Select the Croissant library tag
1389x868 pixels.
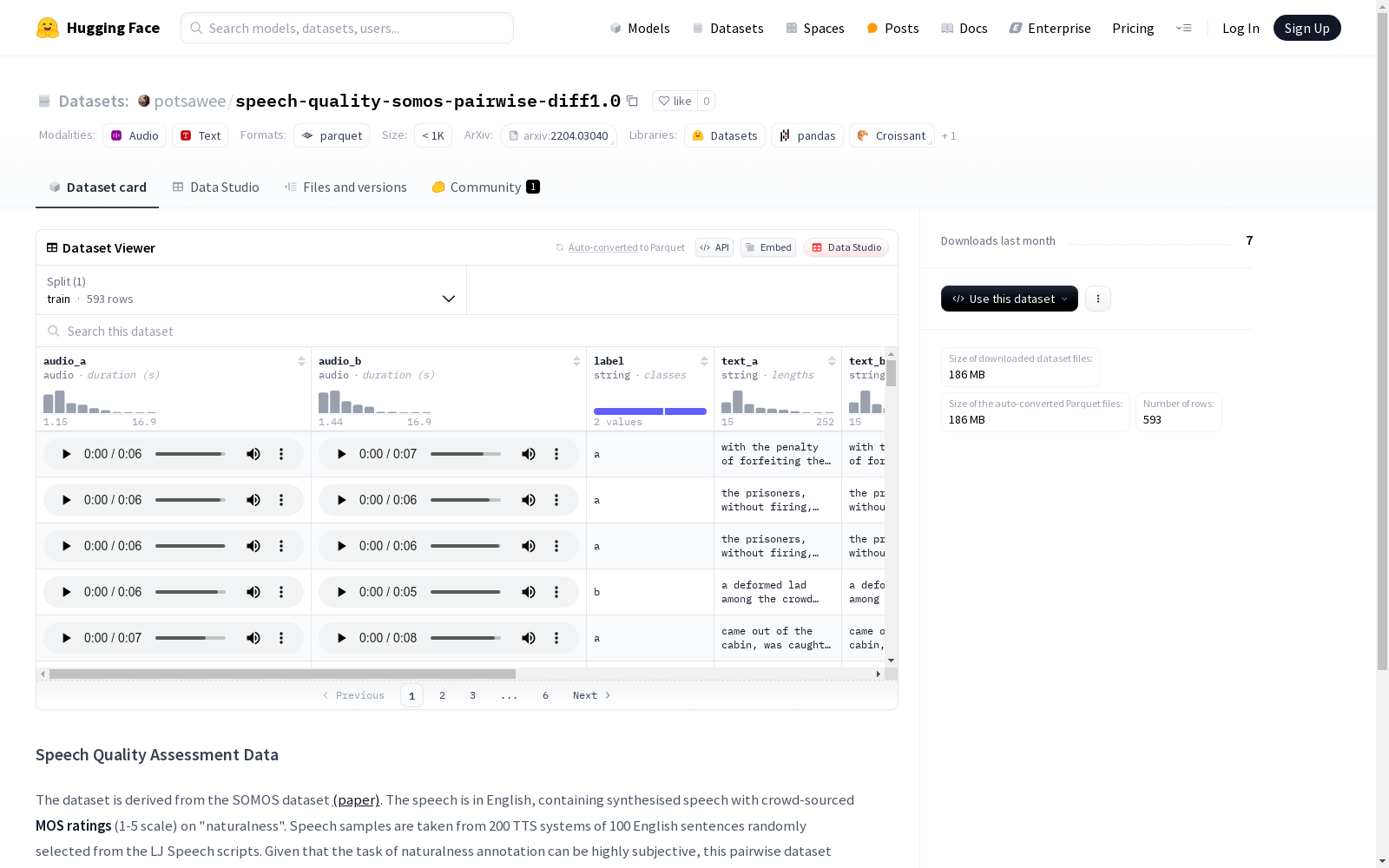[x=892, y=135]
